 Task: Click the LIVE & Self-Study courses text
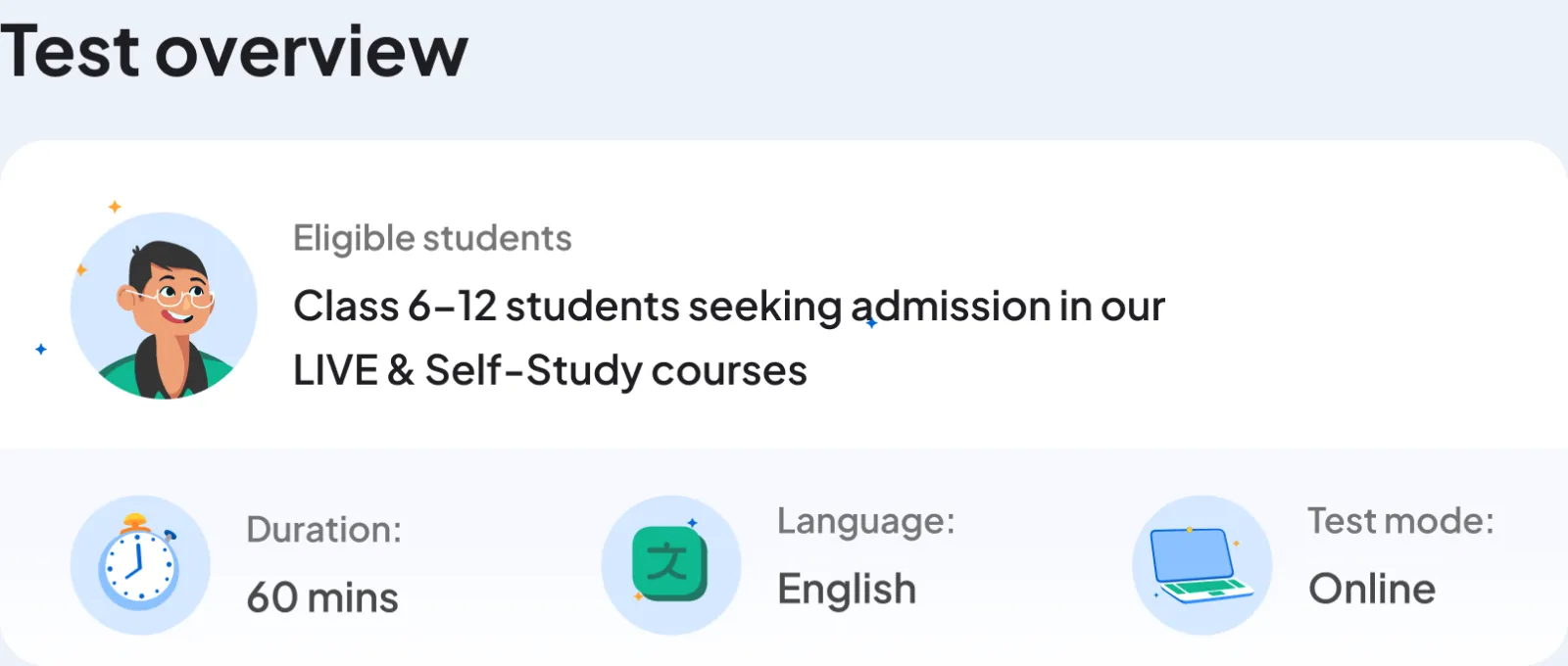[550, 370]
